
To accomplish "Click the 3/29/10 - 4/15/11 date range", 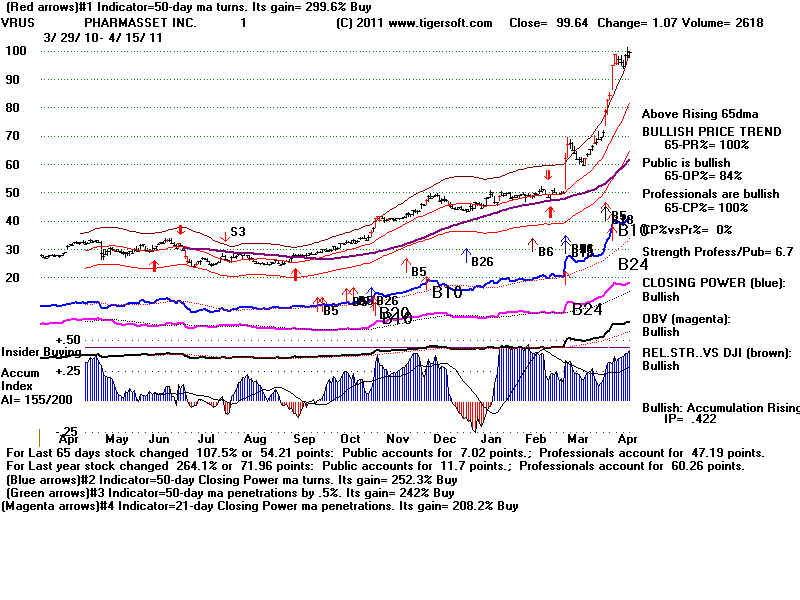I will 103,38.
